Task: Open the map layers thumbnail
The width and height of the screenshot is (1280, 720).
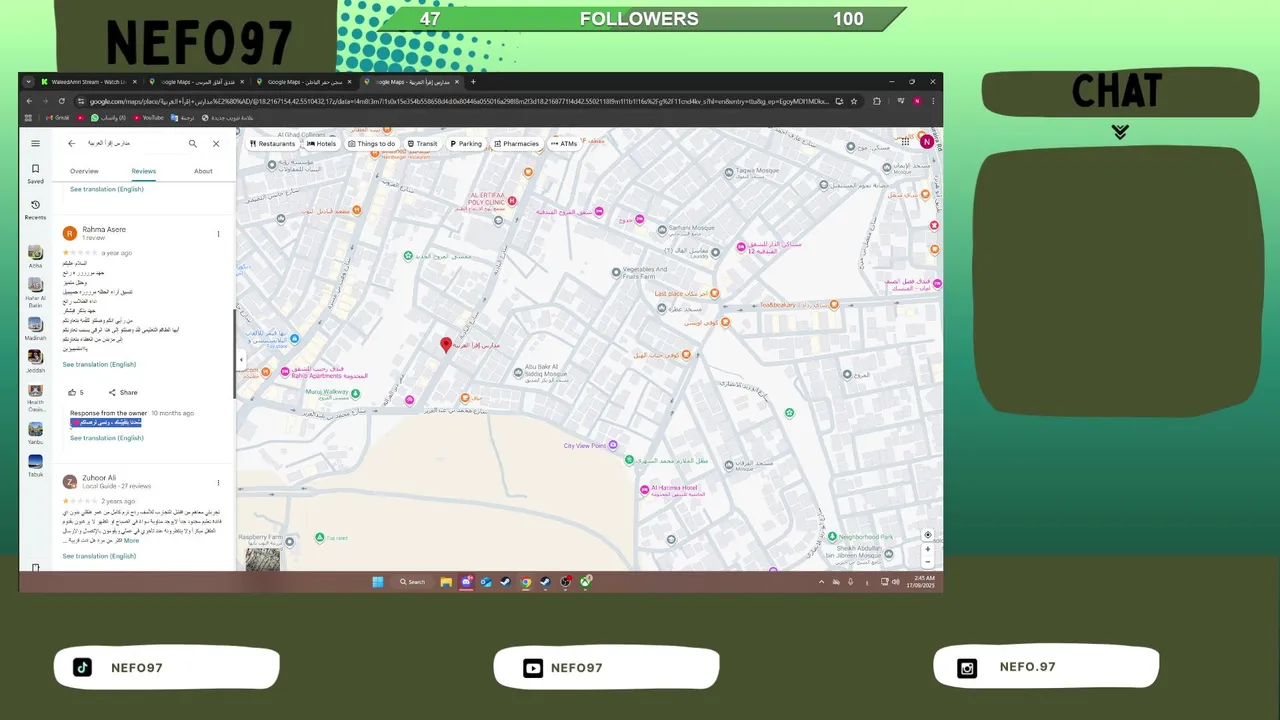Action: pyautogui.click(x=263, y=559)
